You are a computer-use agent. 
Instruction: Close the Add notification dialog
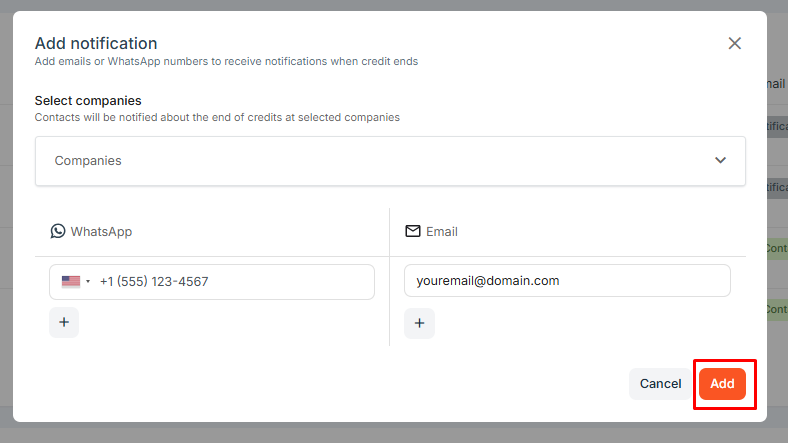[x=734, y=43]
